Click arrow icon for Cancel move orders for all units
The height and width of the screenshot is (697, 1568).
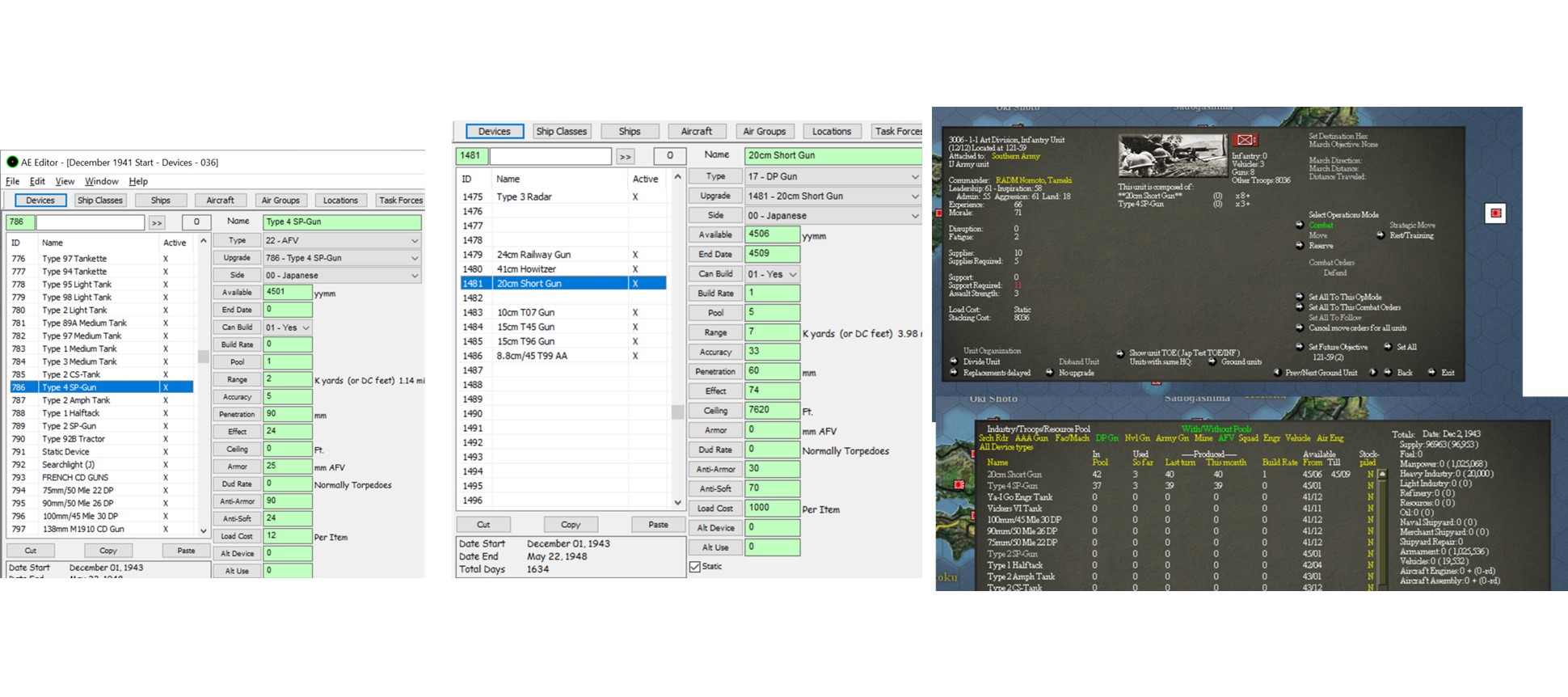1300,327
